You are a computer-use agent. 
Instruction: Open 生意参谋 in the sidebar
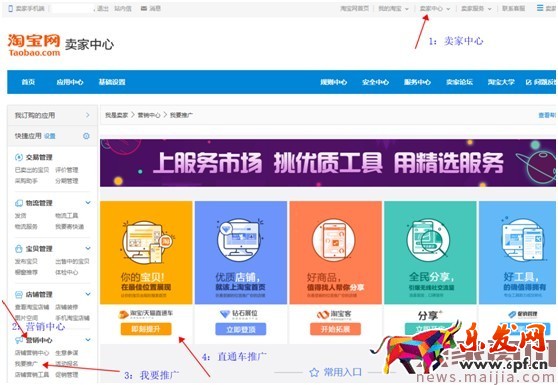[x=67, y=353]
